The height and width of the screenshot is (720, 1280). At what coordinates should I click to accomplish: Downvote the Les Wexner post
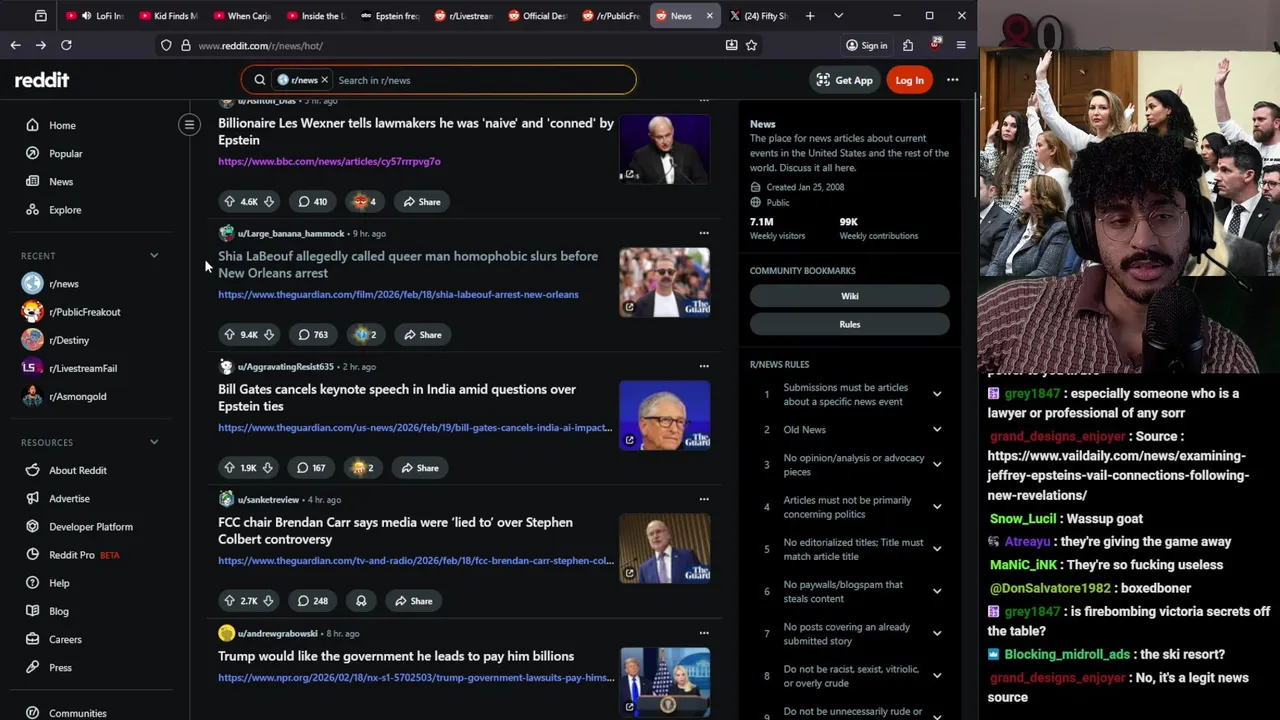pyautogui.click(x=268, y=202)
